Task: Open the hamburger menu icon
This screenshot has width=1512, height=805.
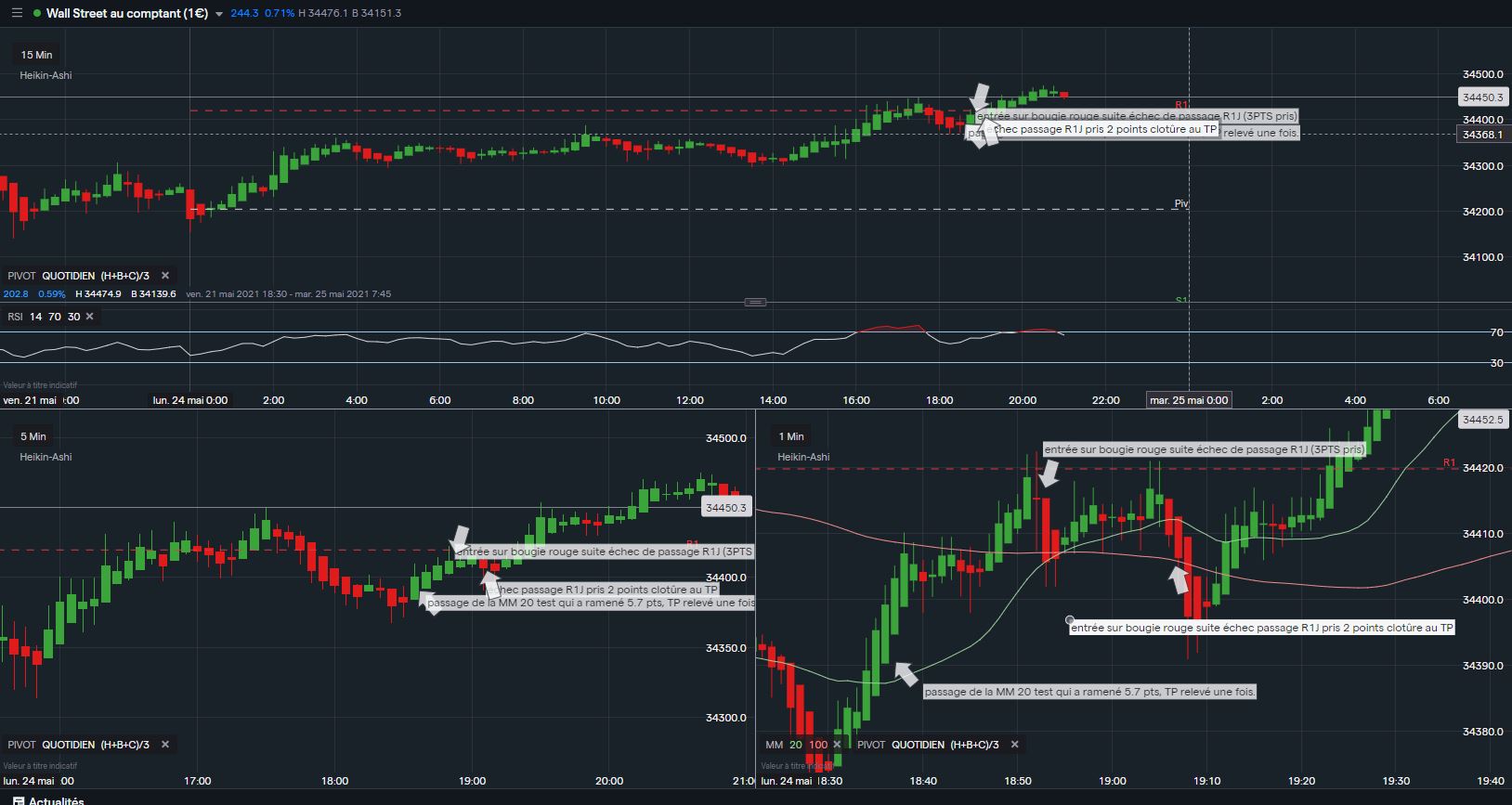Action: coord(17,13)
